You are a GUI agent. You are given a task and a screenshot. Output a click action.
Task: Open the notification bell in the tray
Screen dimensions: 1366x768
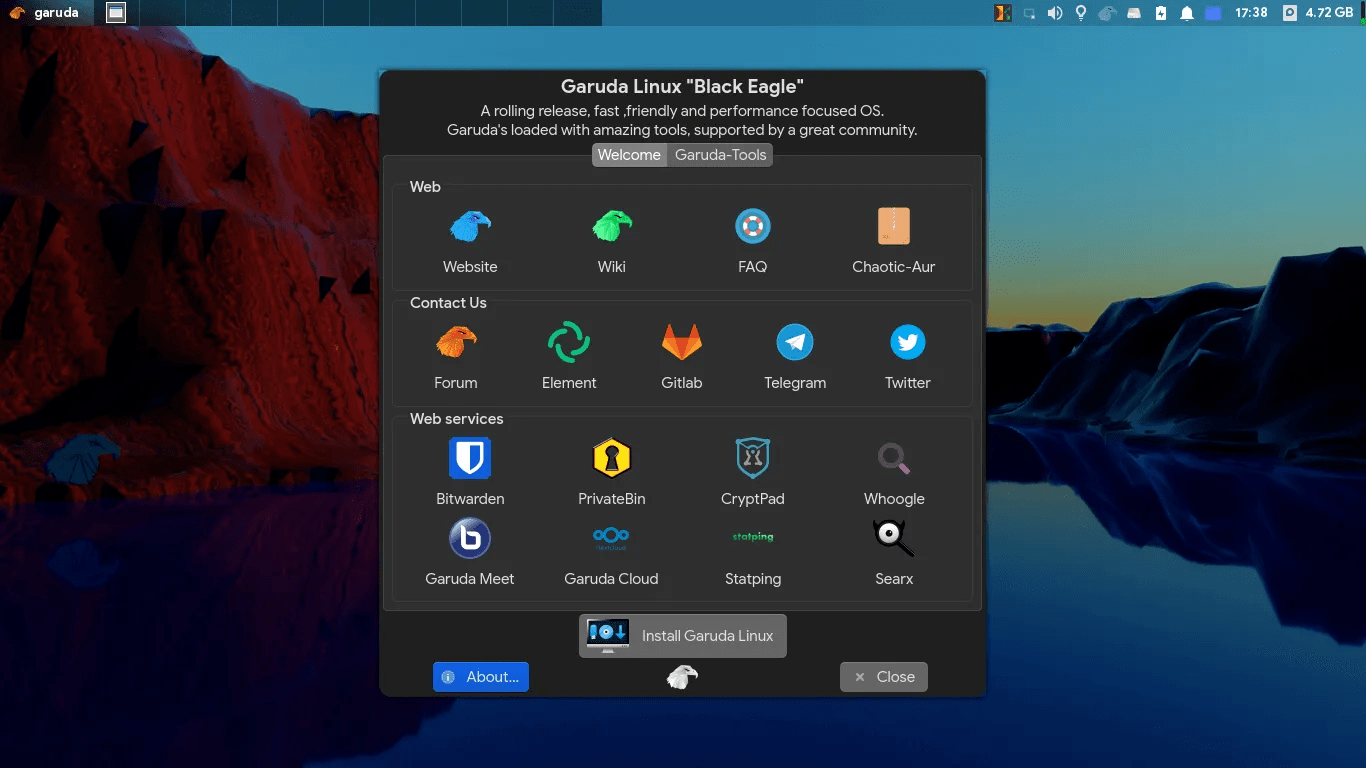(1187, 13)
